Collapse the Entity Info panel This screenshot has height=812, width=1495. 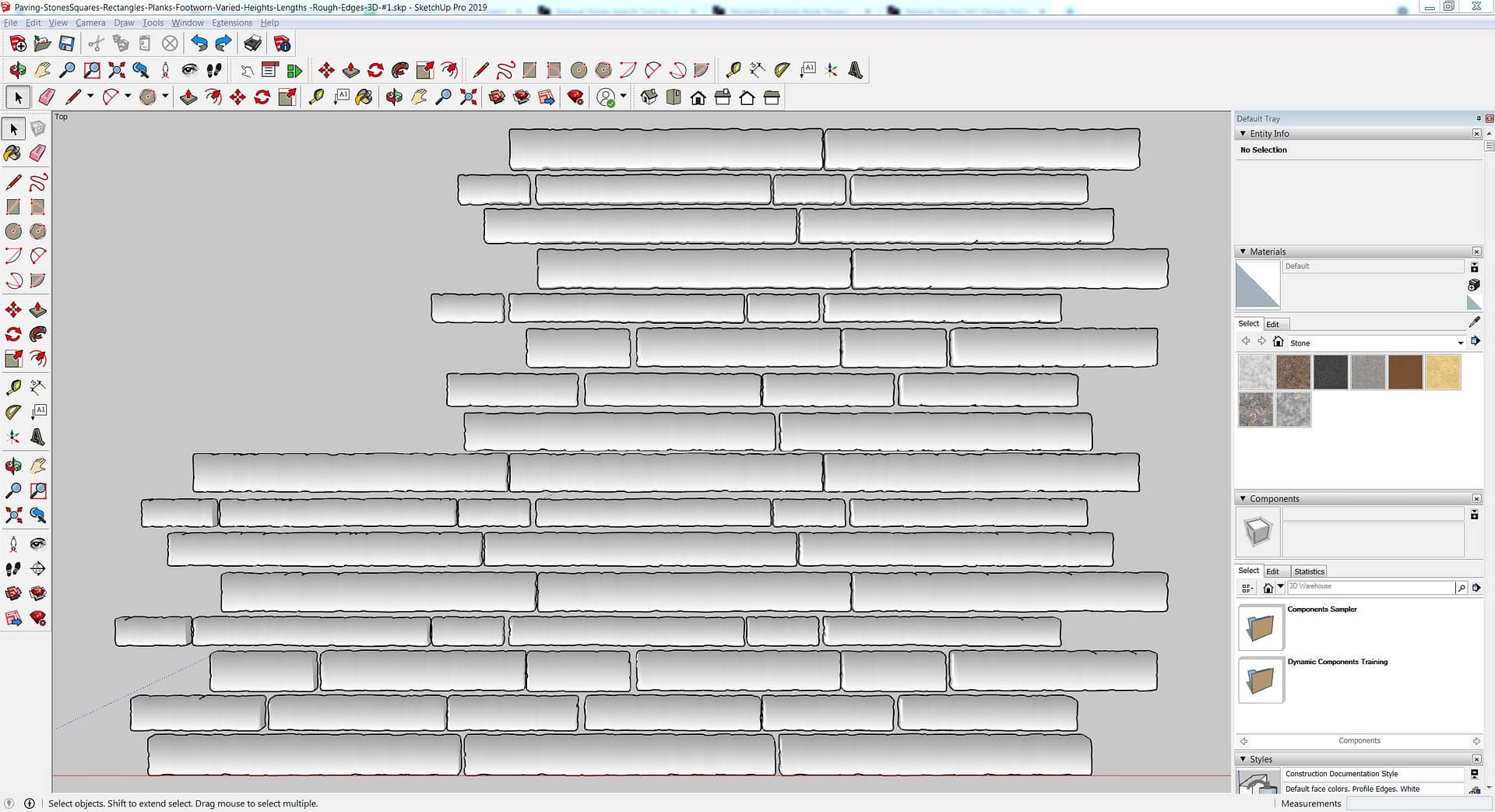[x=1243, y=134]
